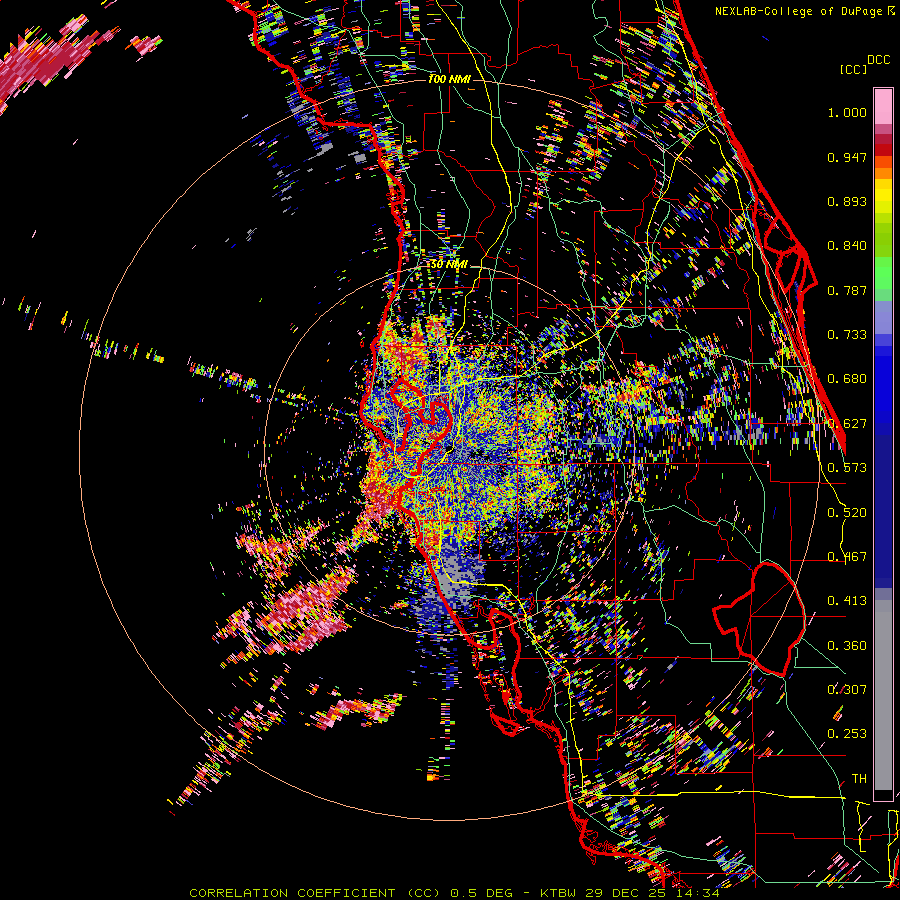The width and height of the screenshot is (900, 900).
Task: Select the 0.413 scale value
Action: click(x=847, y=601)
